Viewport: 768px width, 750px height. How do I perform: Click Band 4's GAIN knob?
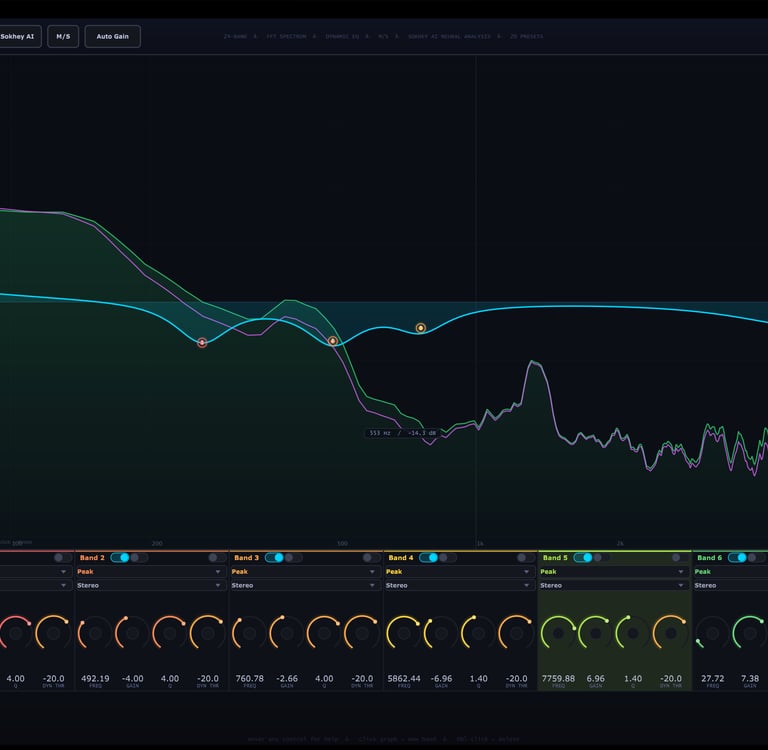pyautogui.click(x=441, y=633)
